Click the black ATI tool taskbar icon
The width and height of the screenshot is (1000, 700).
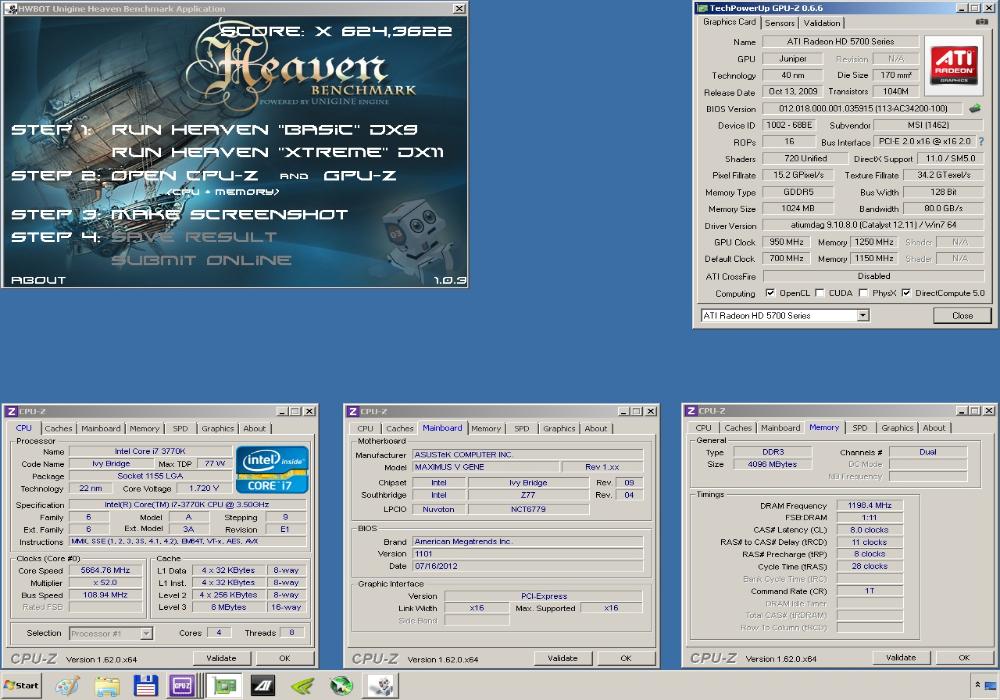[x=263, y=686]
